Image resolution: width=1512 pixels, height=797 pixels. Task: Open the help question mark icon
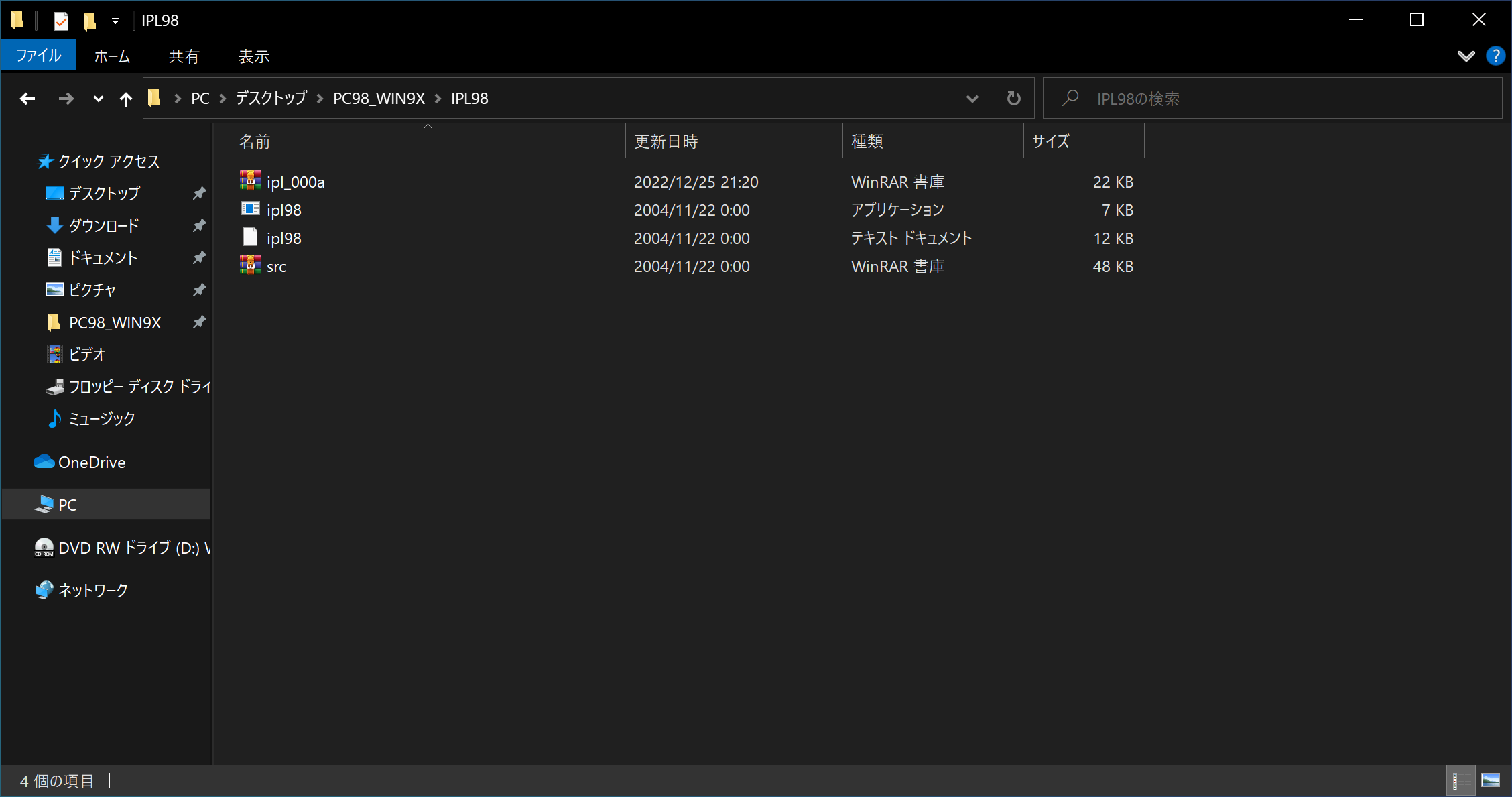pyautogui.click(x=1495, y=56)
